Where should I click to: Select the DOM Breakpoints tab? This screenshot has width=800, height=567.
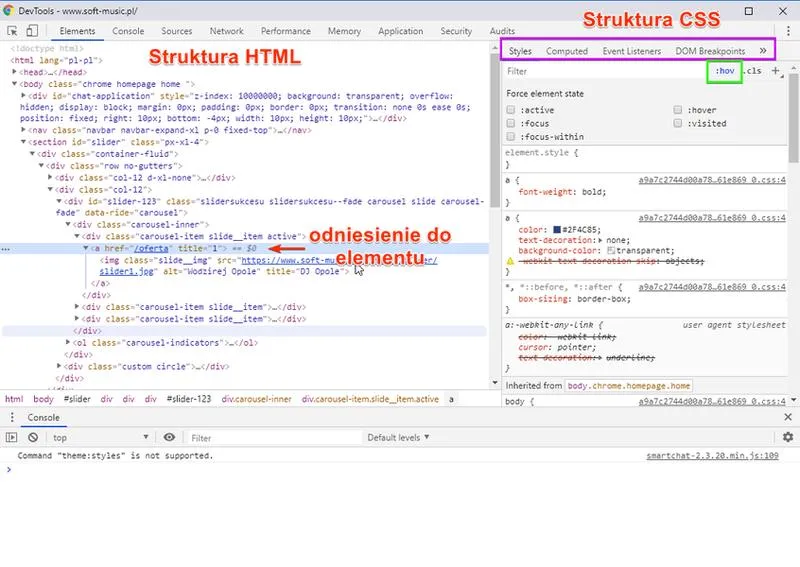coord(710,51)
